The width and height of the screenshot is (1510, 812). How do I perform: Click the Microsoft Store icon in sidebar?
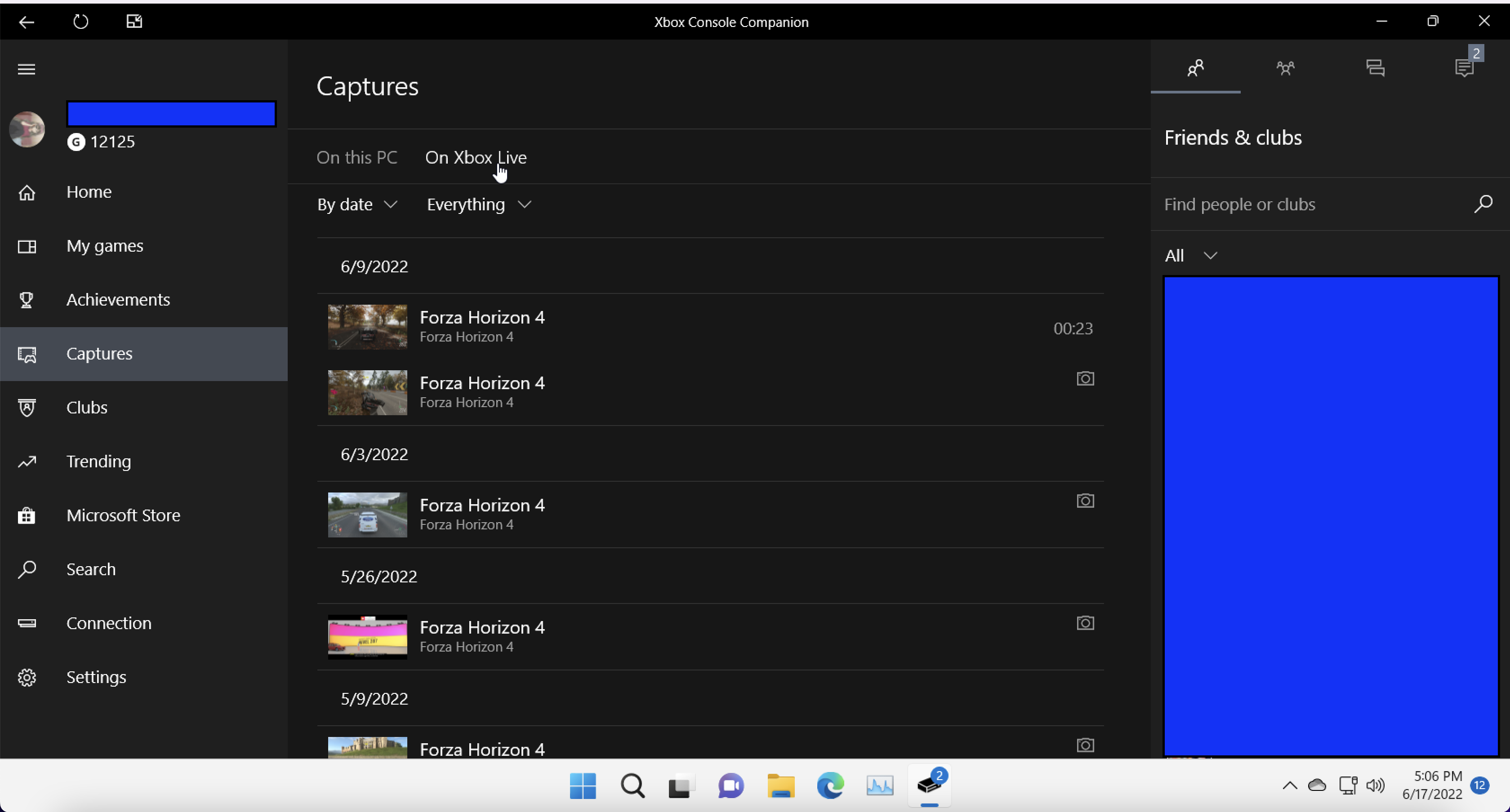27,515
